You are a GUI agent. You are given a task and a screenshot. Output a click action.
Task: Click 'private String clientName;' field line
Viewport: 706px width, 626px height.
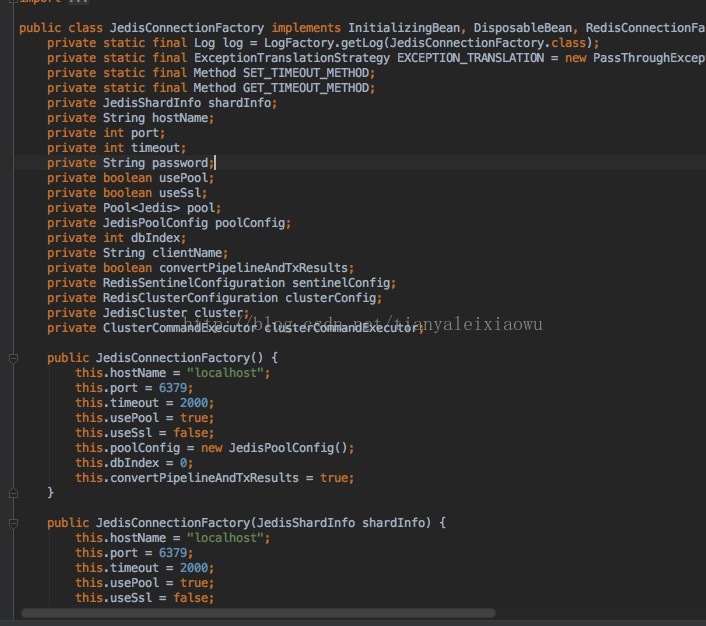(138, 253)
